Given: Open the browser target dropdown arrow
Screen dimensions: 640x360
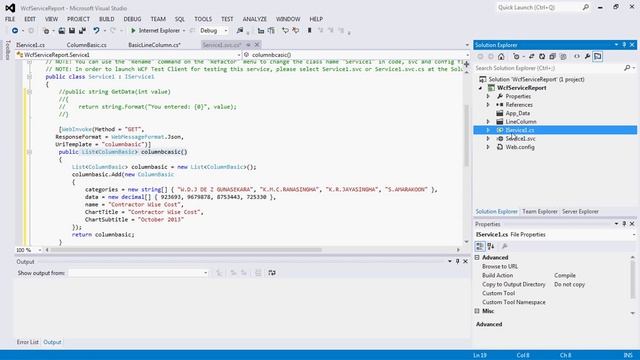Looking at the screenshot, I should coord(184,31).
